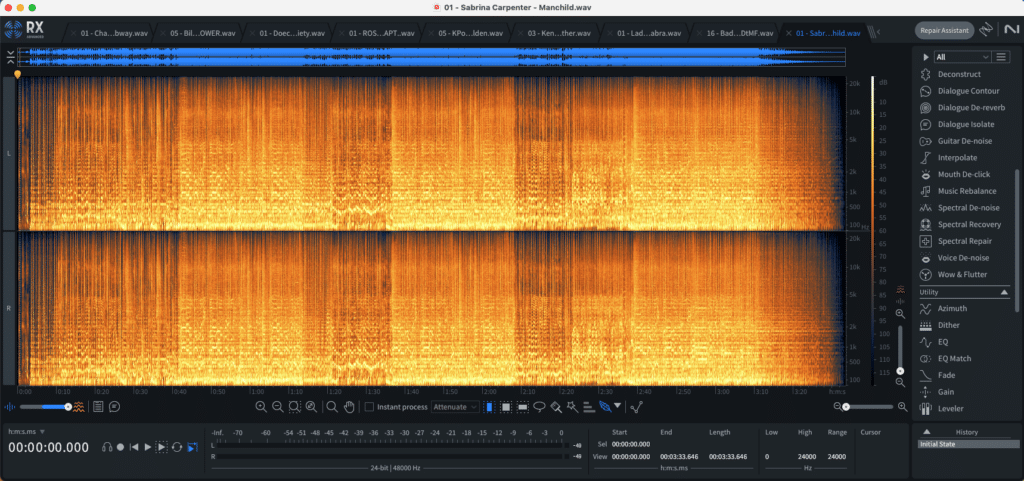Show more tabs with the tab overflow arrow
The image size is (1024, 481).
878,32
